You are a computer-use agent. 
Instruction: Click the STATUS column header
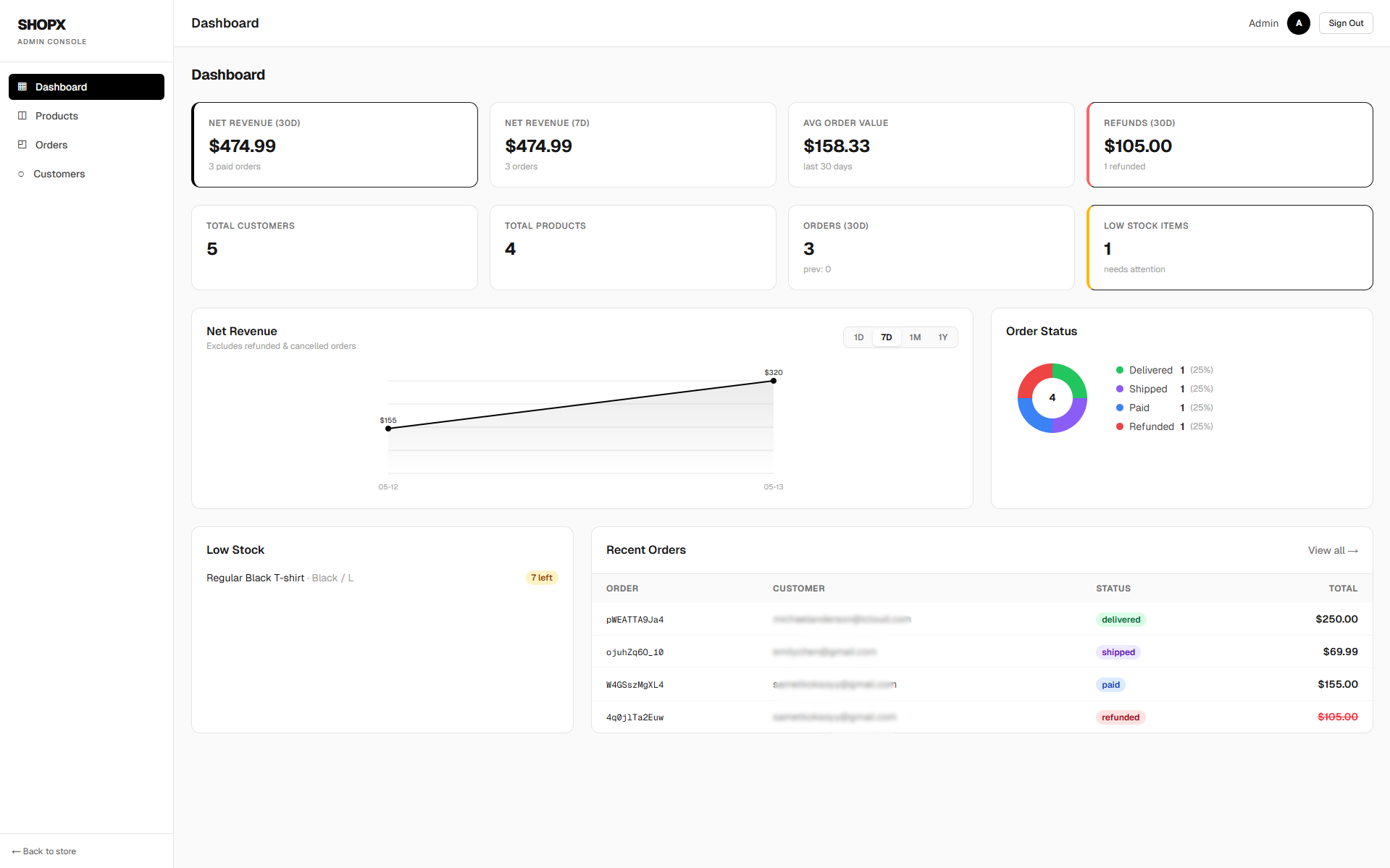pos(1113,589)
